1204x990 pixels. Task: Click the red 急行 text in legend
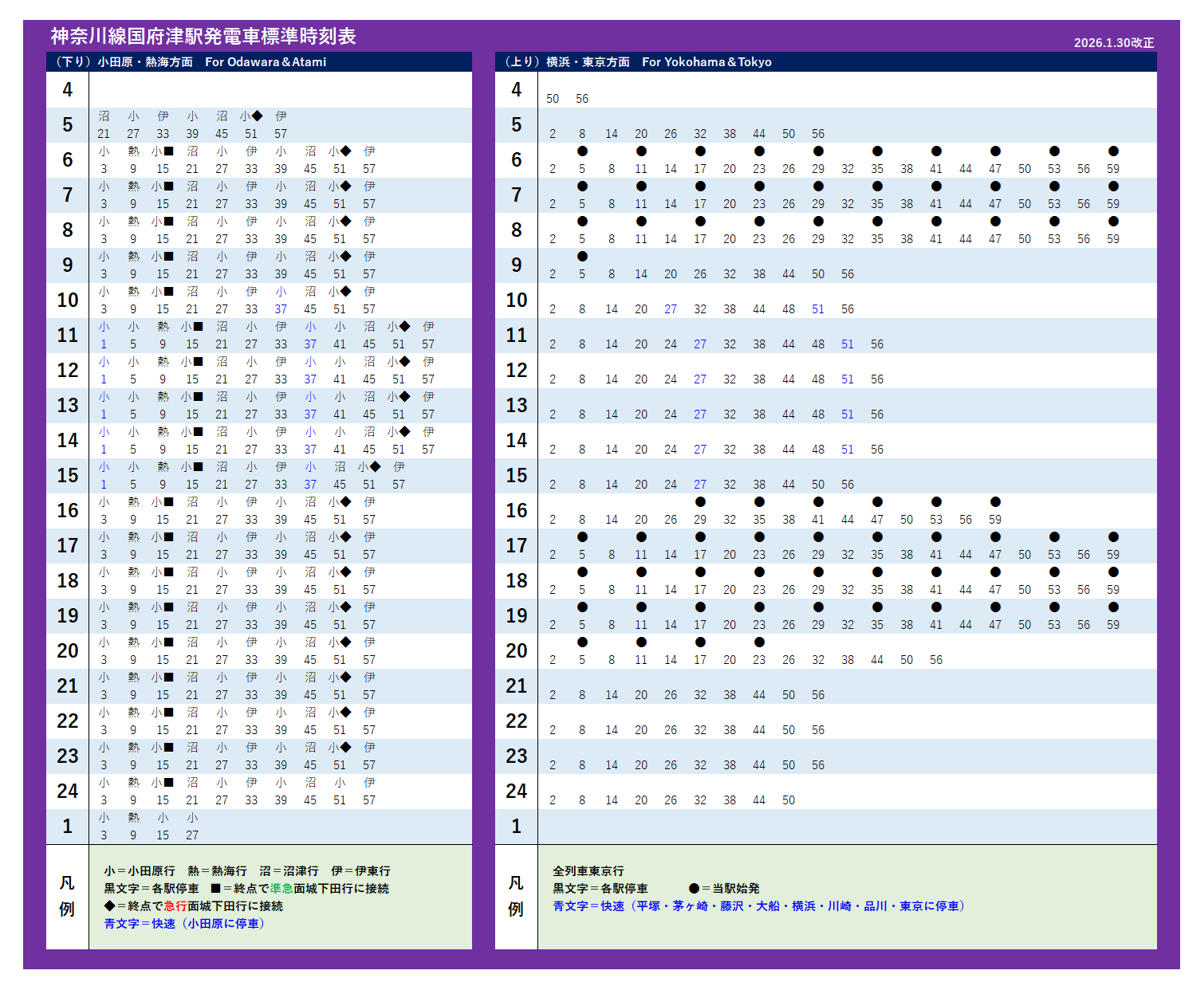pos(175,906)
